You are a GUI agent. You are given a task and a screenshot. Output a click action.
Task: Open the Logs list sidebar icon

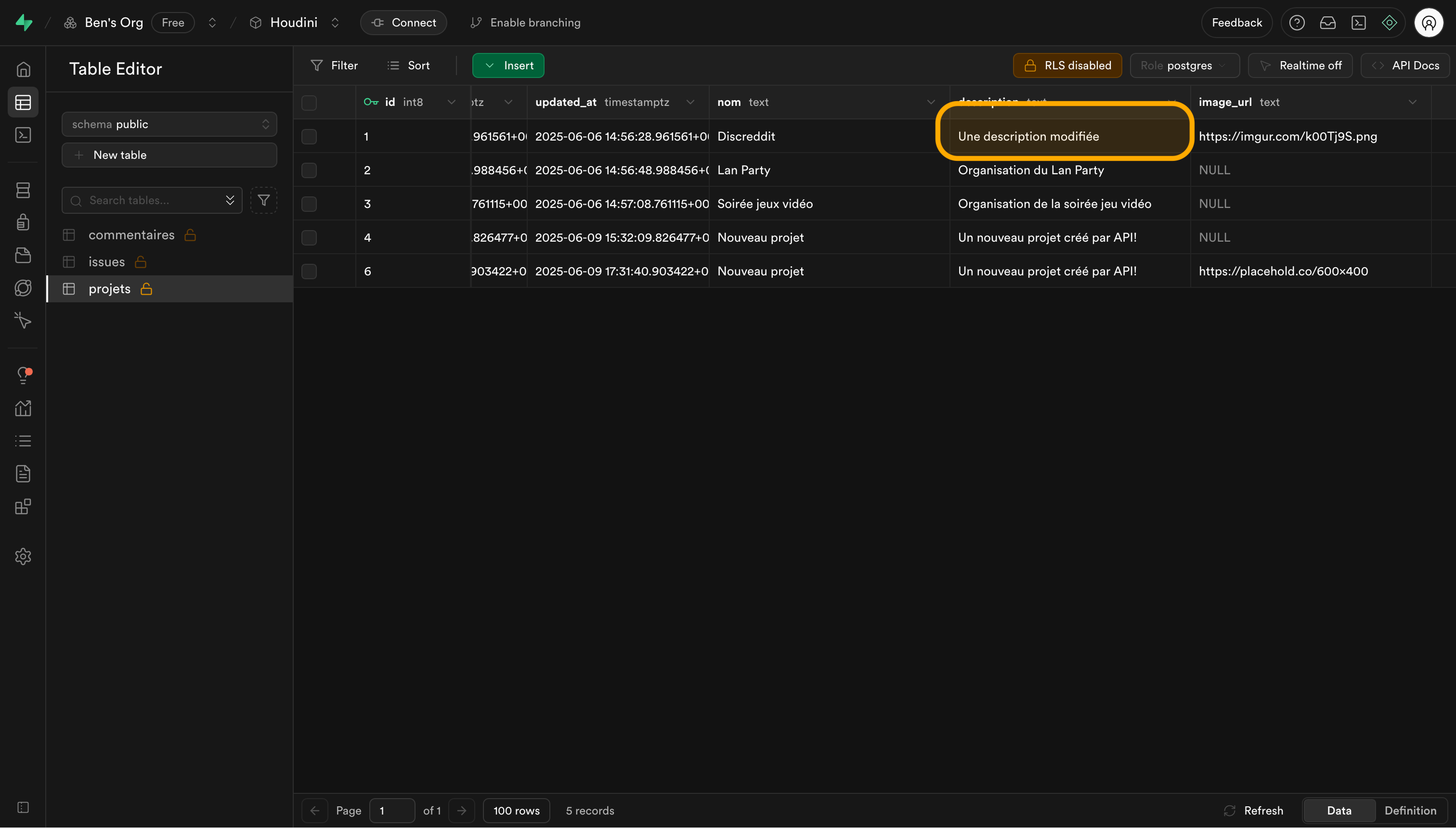23,441
